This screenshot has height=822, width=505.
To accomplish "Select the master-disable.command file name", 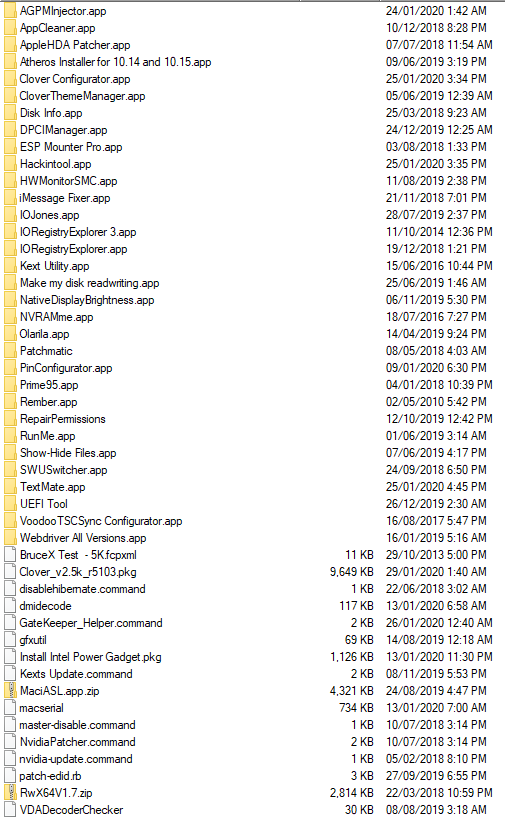I will (x=77, y=725).
